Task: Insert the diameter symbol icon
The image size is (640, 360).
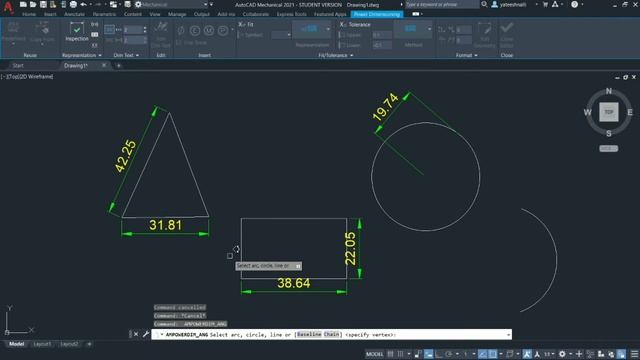Action: (x=181, y=31)
